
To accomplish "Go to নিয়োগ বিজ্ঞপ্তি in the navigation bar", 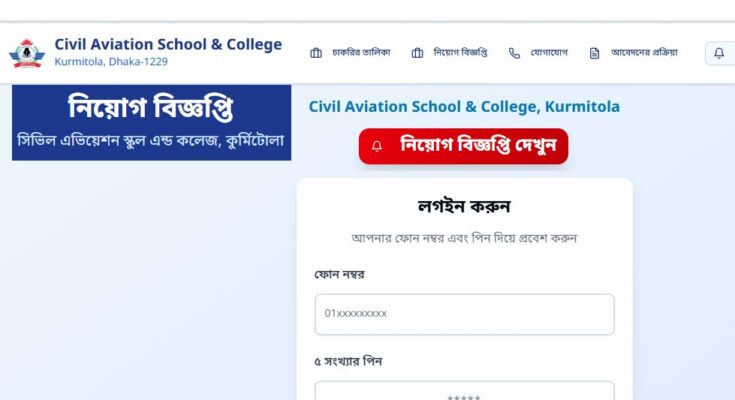I will pos(449,53).
